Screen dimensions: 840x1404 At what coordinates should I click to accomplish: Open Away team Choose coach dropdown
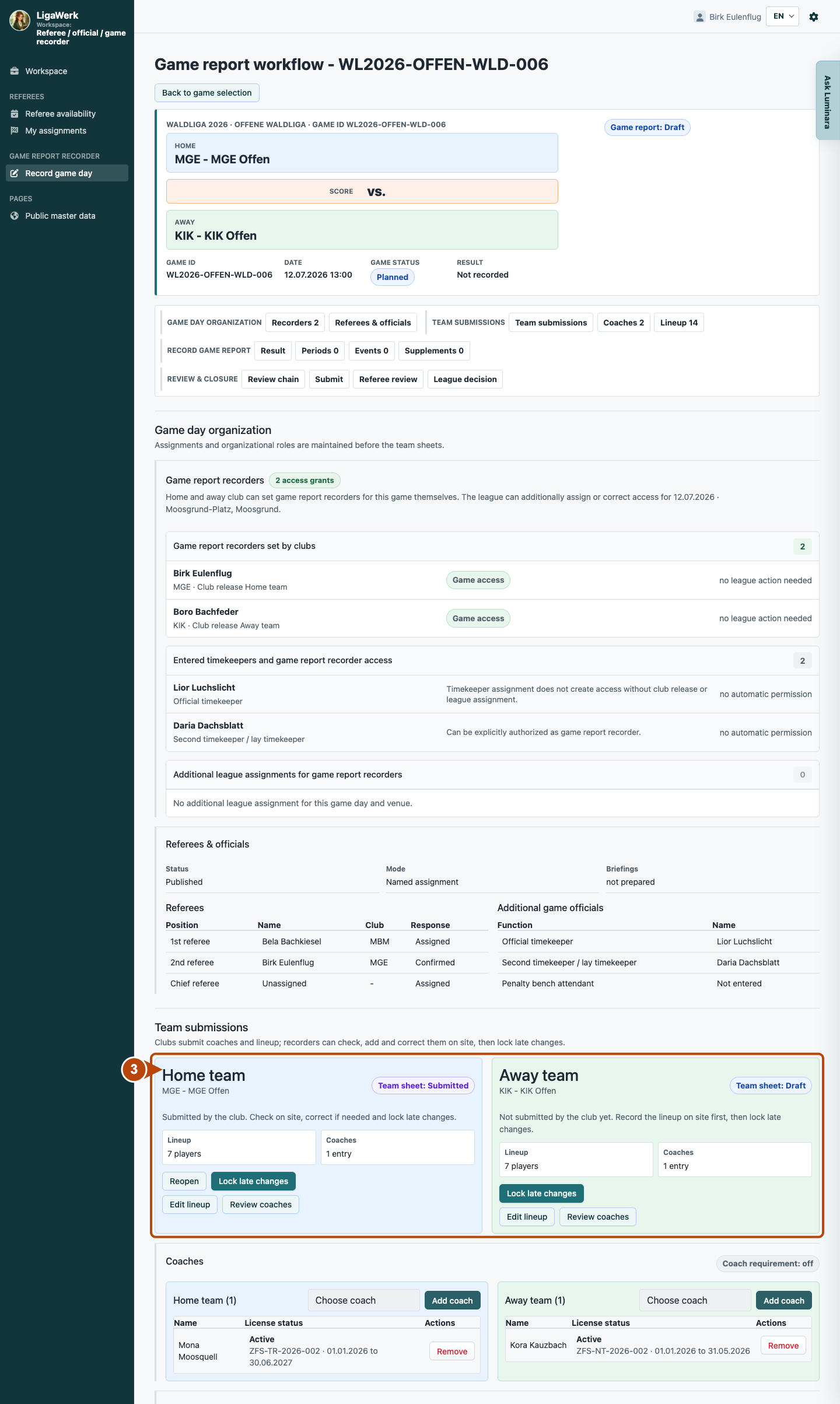coord(695,1300)
